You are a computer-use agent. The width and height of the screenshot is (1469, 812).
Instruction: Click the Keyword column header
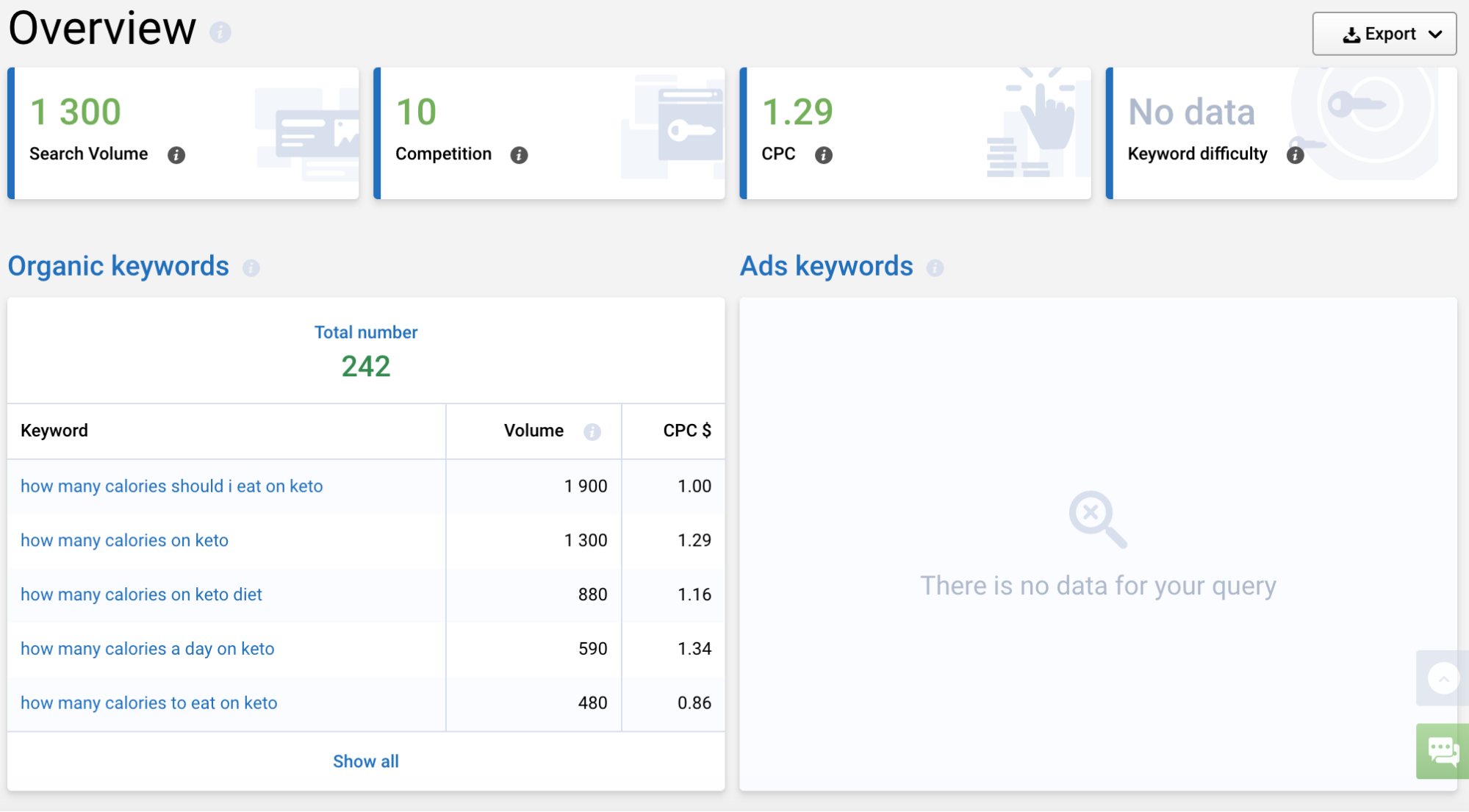coord(54,431)
